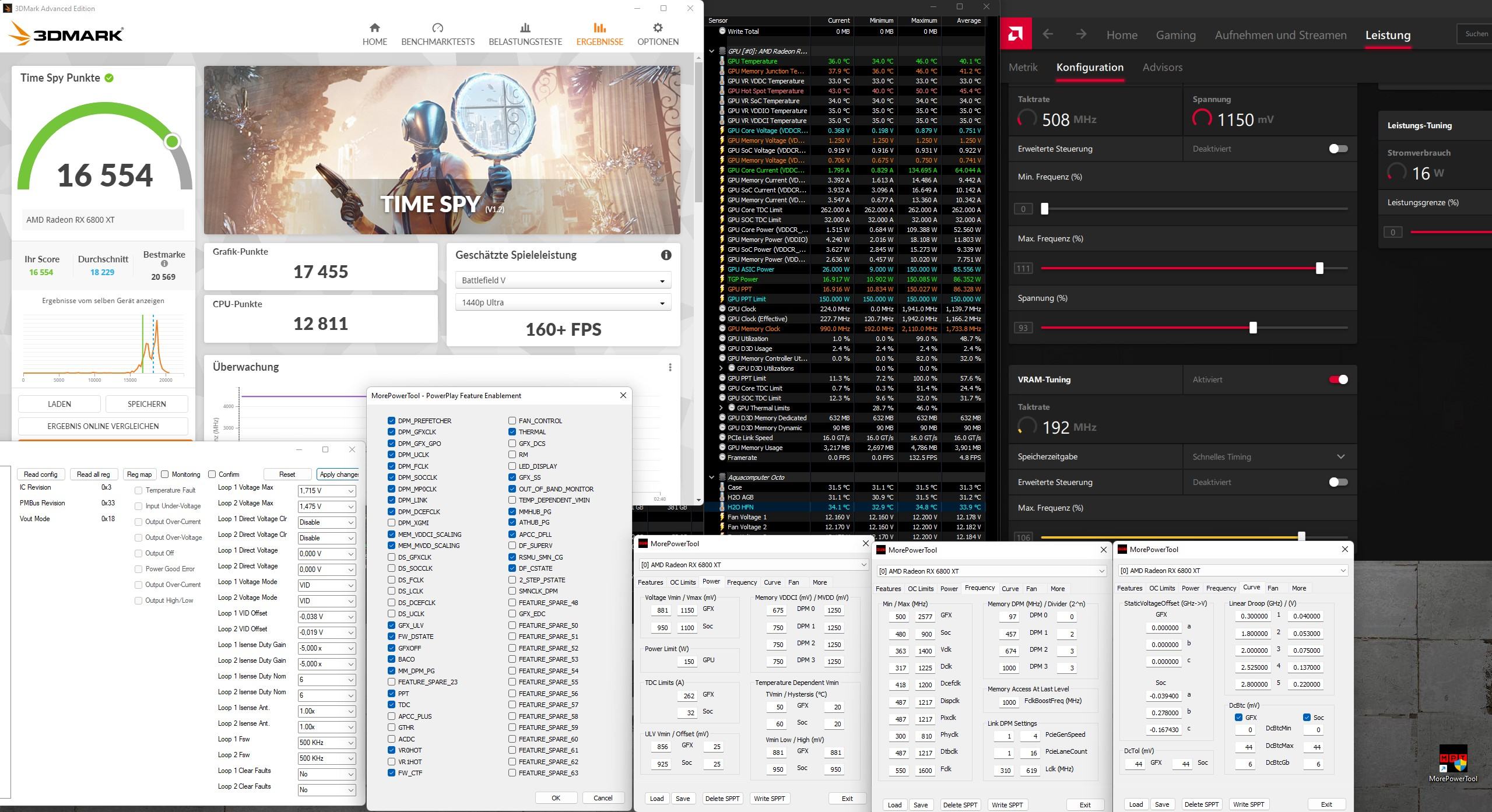Enable the FAN_CONTROL checkbox
Viewport: 1492px width, 812px height.
pos(512,420)
